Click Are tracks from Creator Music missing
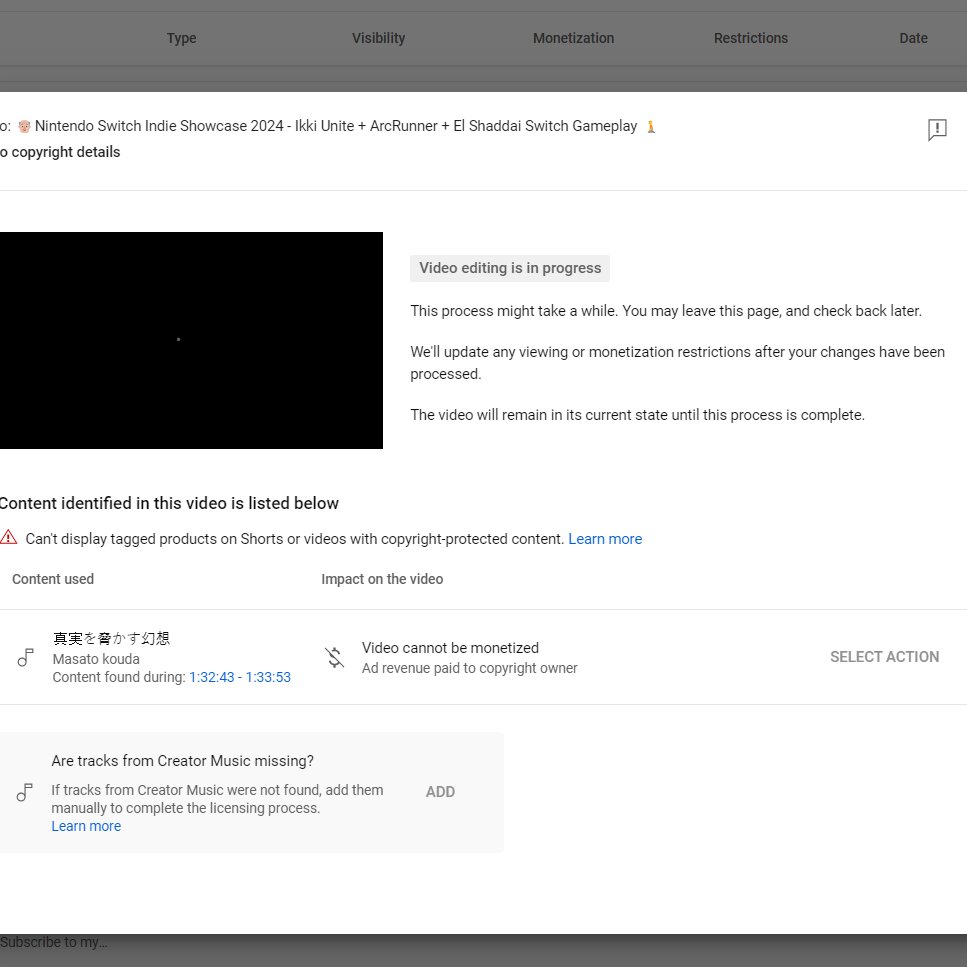The height and width of the screenshot is (967, 967). pos(183,760)
